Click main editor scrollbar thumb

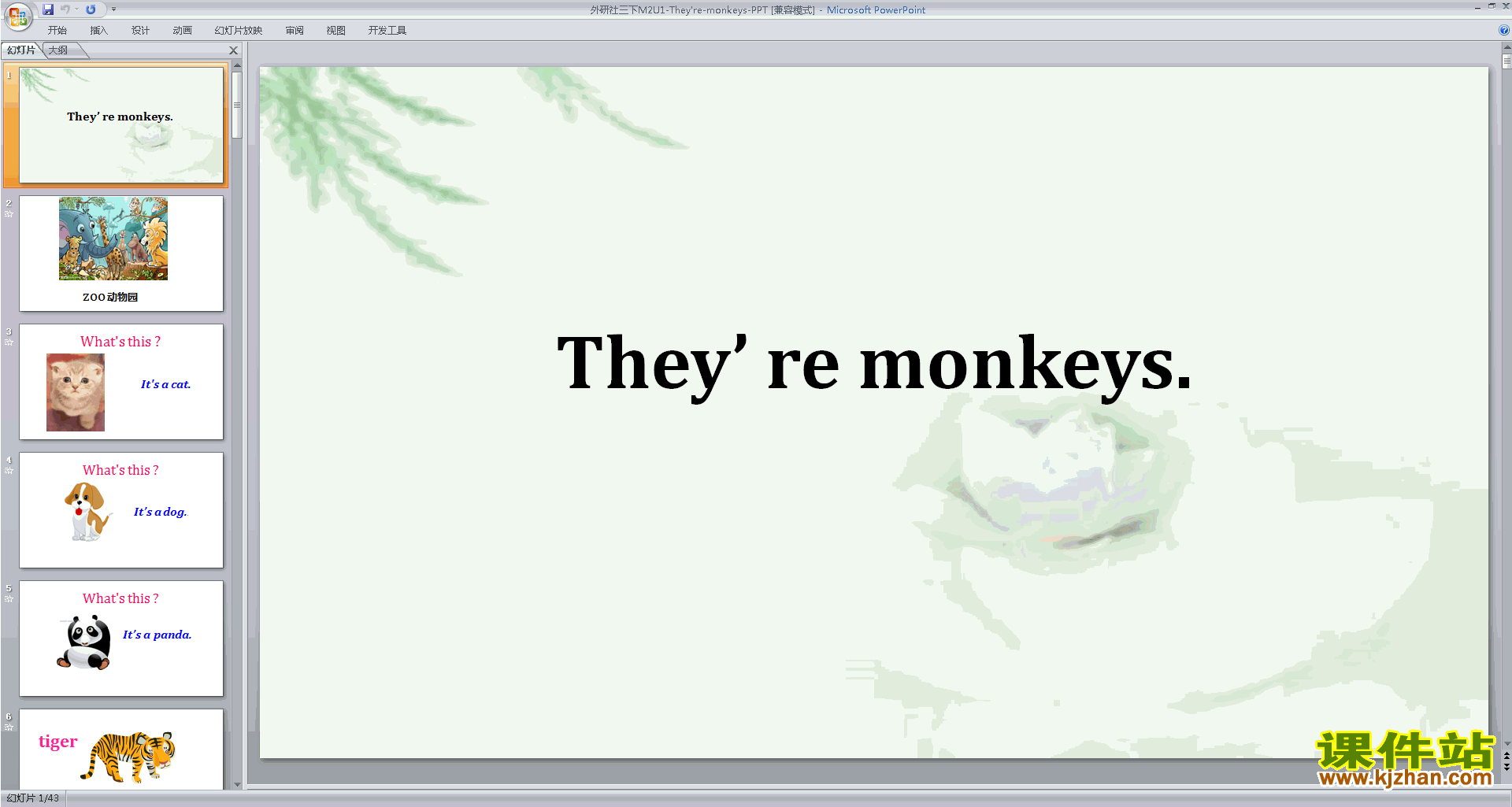point(1506,61)
